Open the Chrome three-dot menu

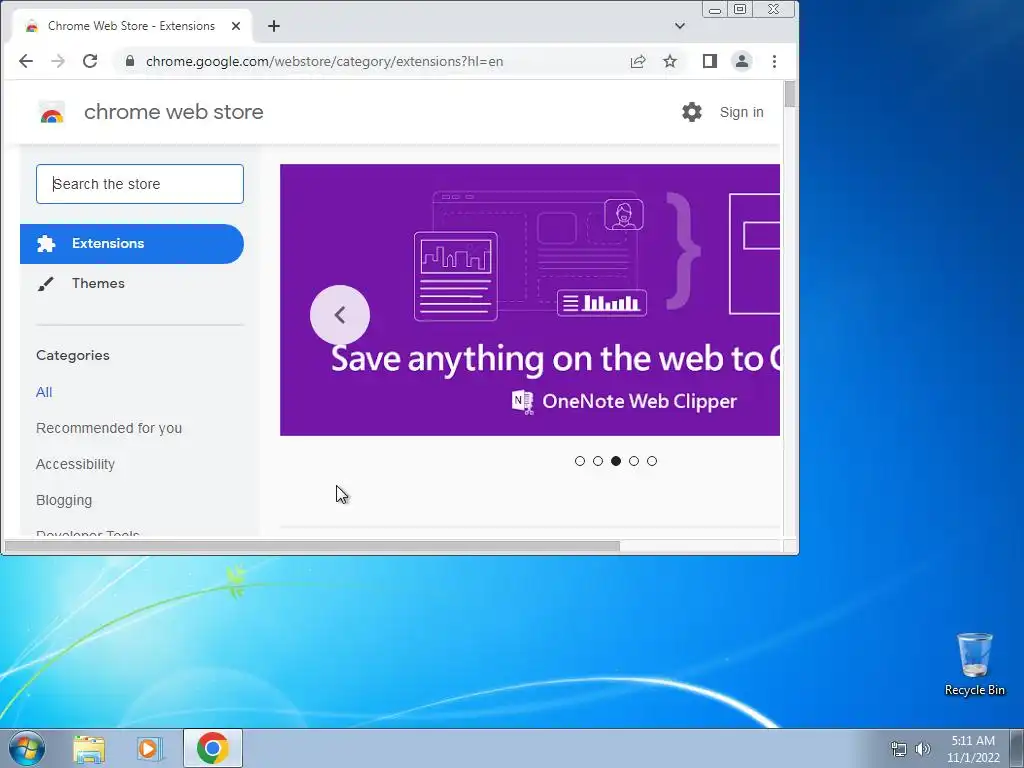(x=775, y=61)
